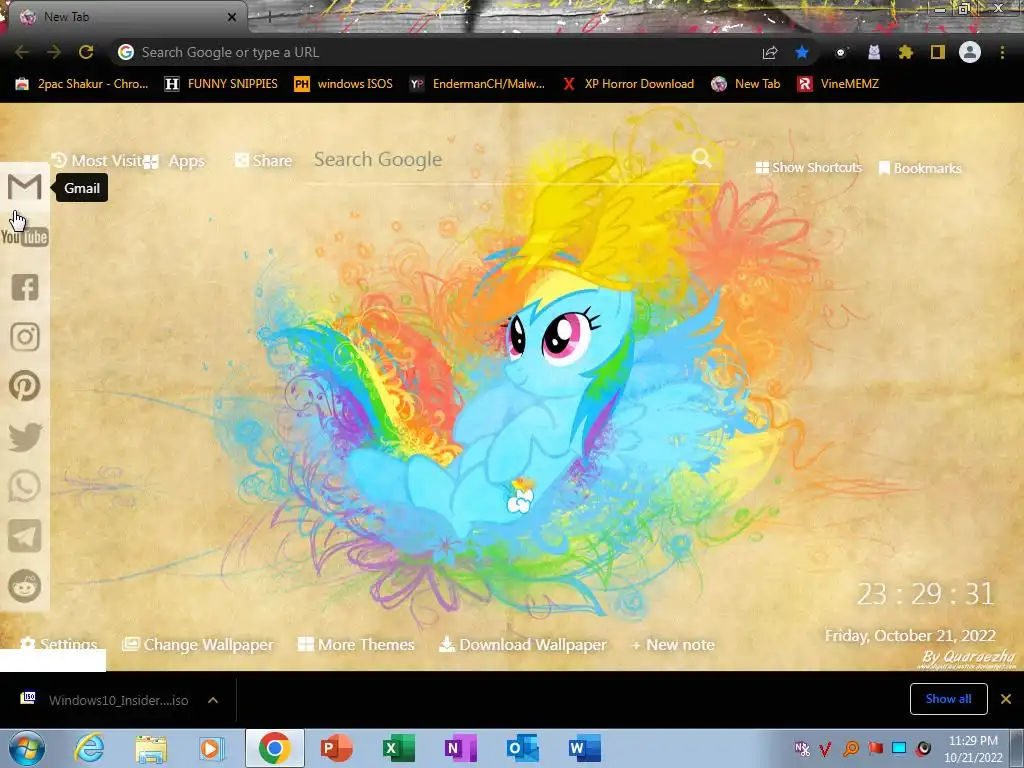The width and height of the screenshot is (1024, 768).
Task: Open Gmail from the sidebar
Action: [x=25, y=187]
